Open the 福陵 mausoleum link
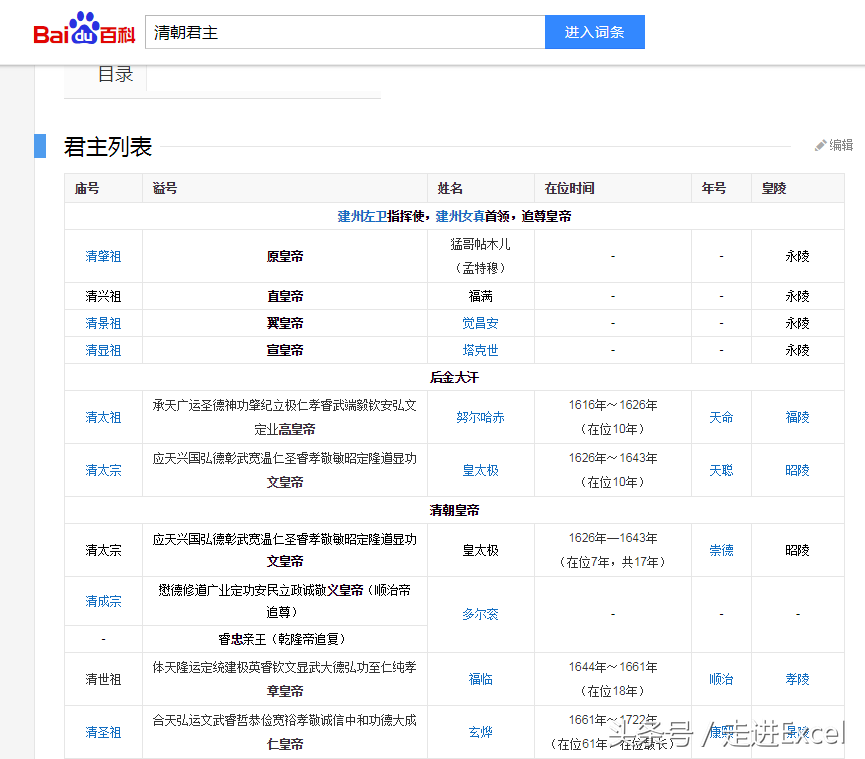 pos(797,418)
